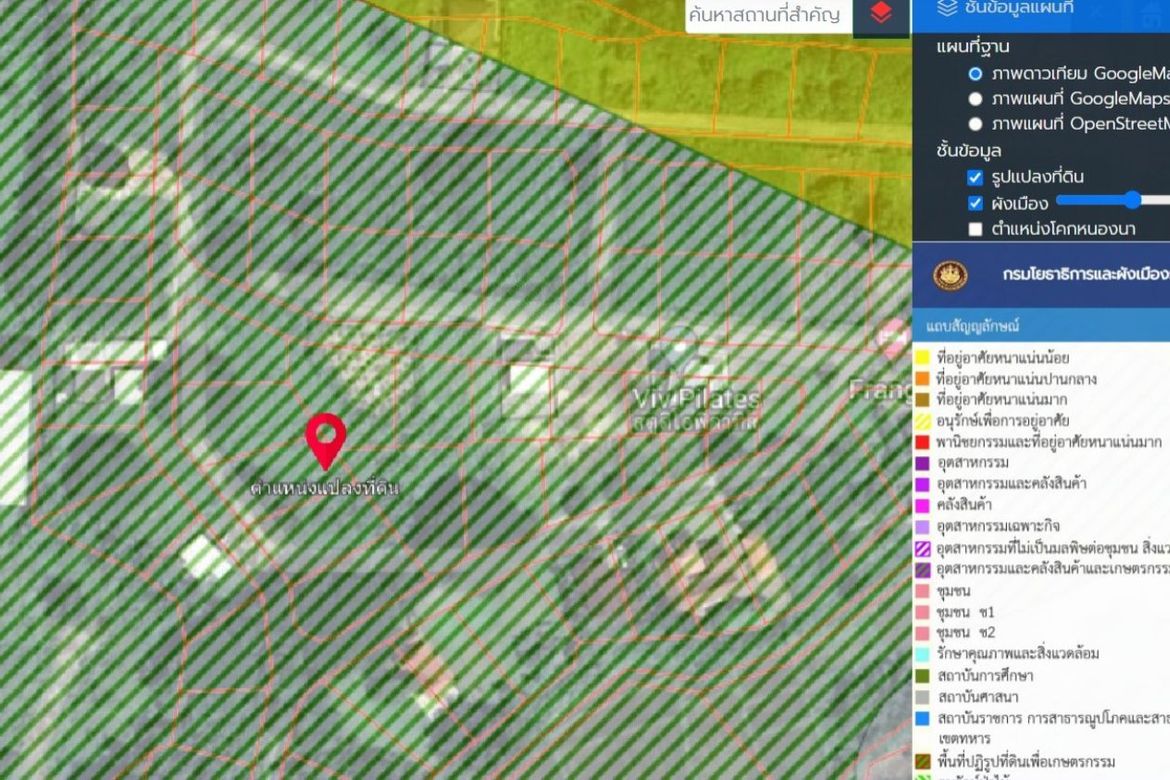The height and width of the screenshot is (780, 1170).
Task: Enable the ตำแหน่งโคกหนองนา layer checkbox
Action: click(975, 229)
